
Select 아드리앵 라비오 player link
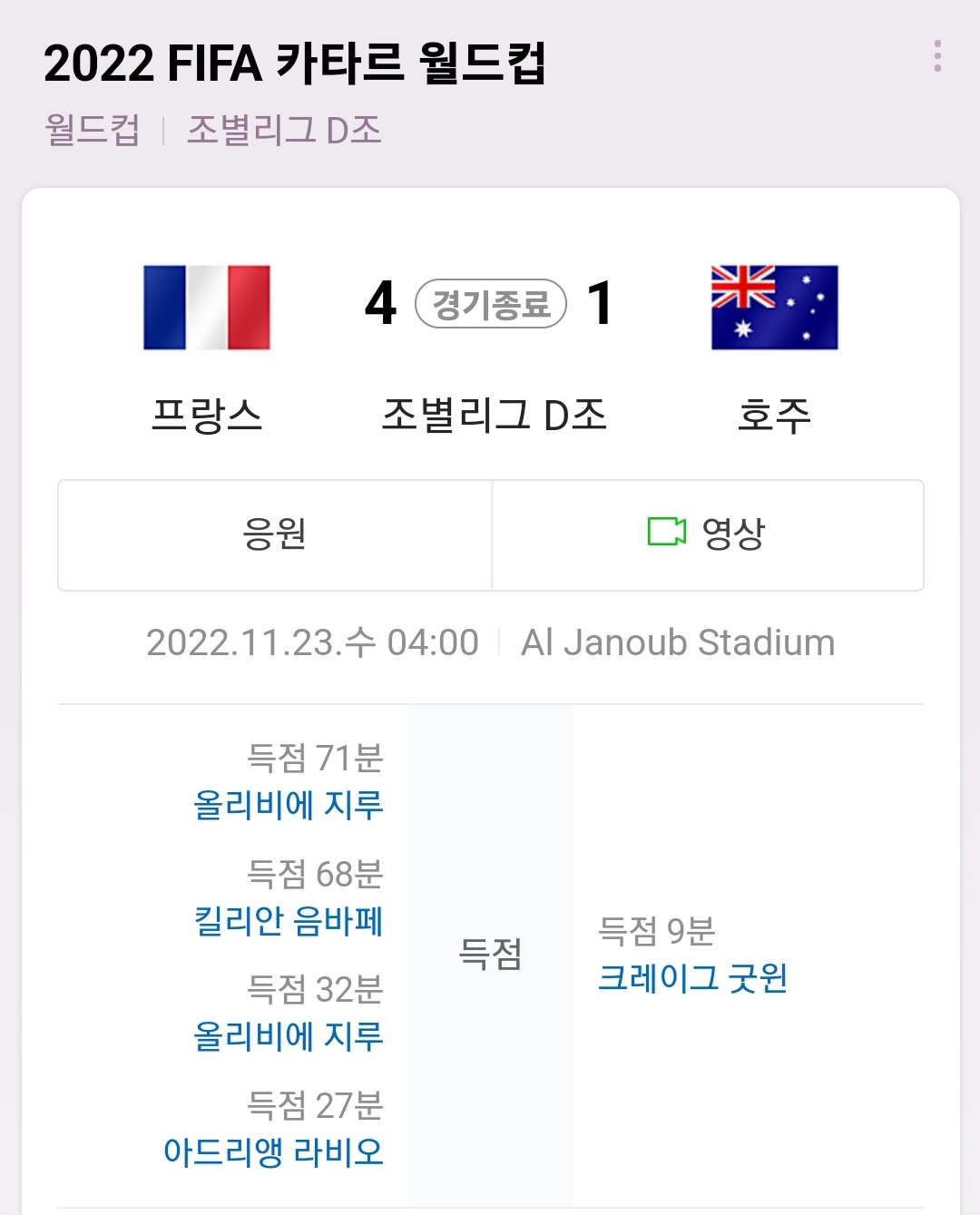[273, 1152]
